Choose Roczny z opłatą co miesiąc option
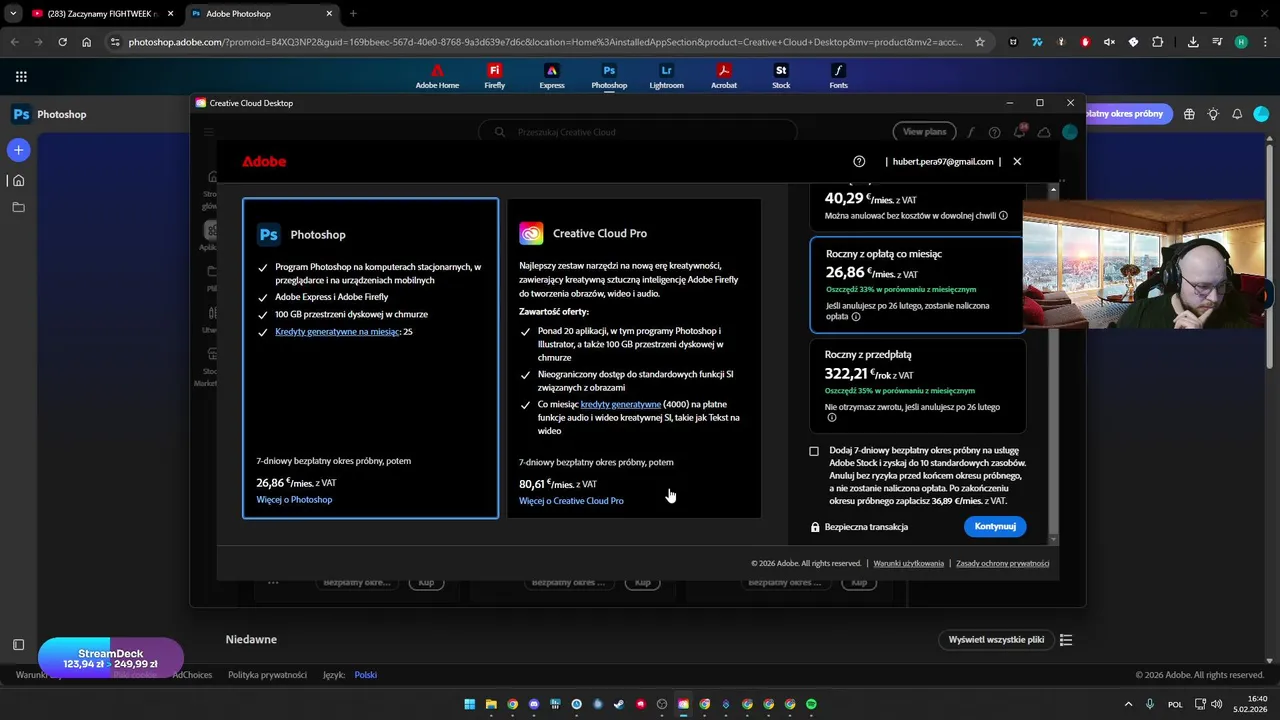 click(917, 284)
